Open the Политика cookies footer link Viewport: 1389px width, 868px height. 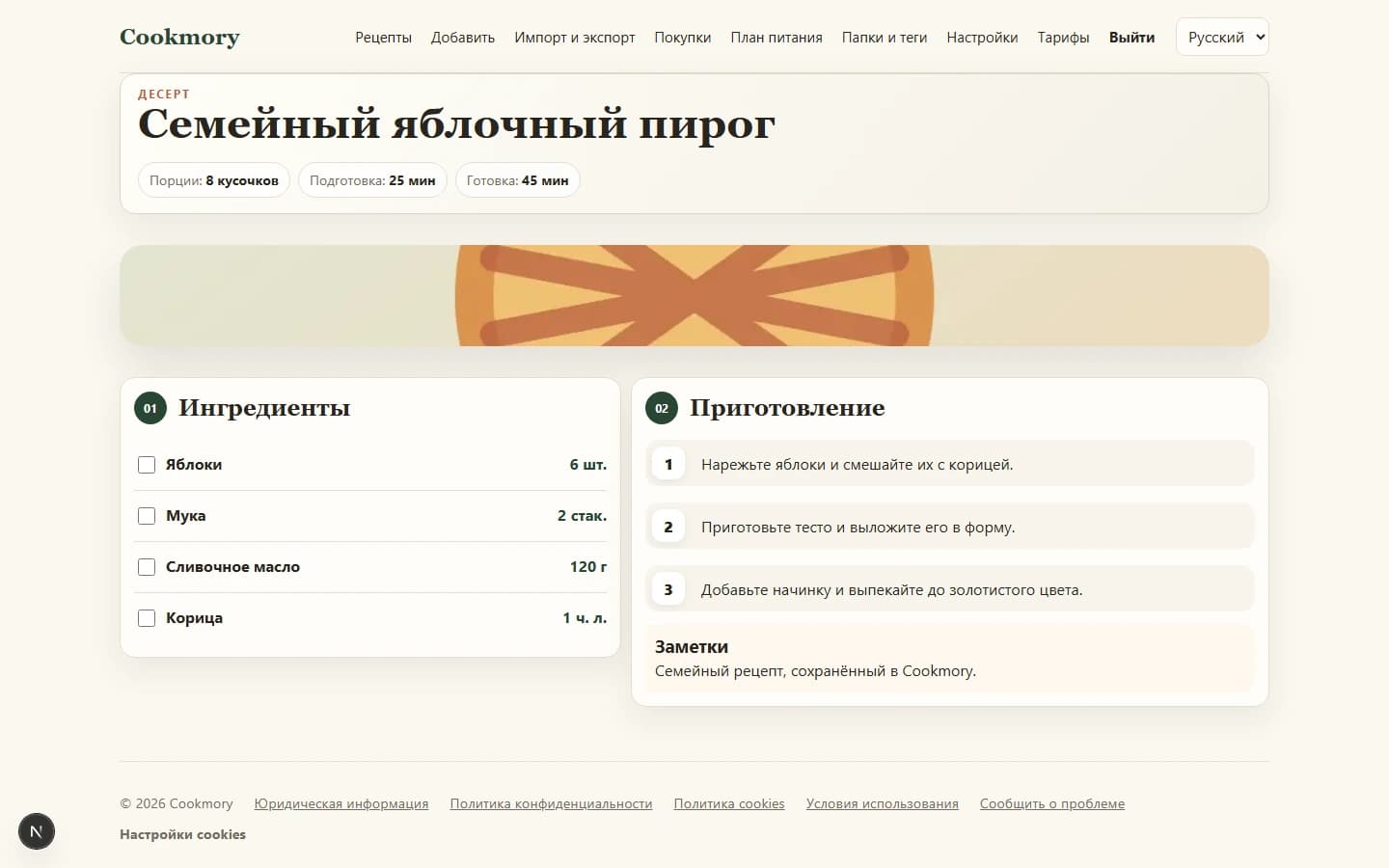click(x=729, y=804)
